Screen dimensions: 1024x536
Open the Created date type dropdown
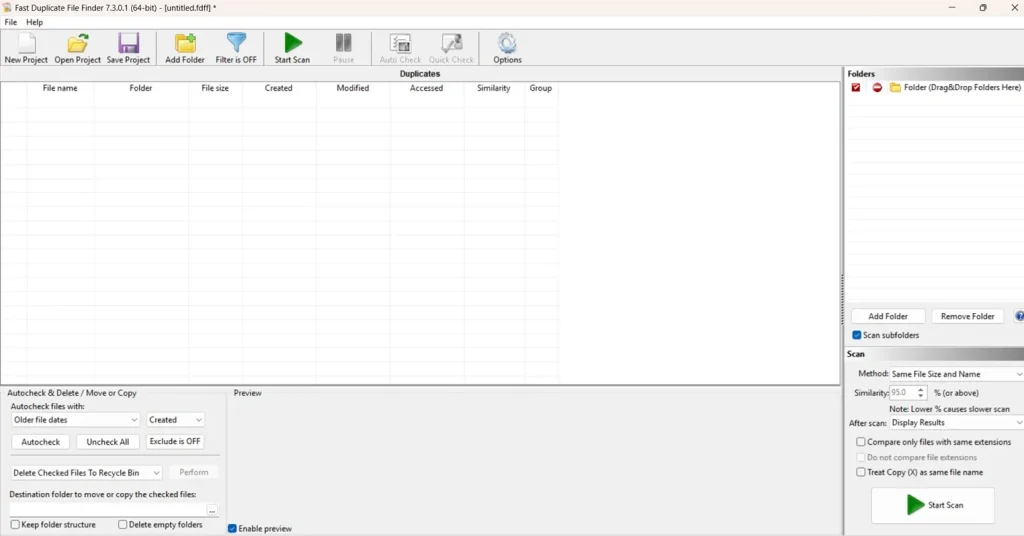[175, 420]
